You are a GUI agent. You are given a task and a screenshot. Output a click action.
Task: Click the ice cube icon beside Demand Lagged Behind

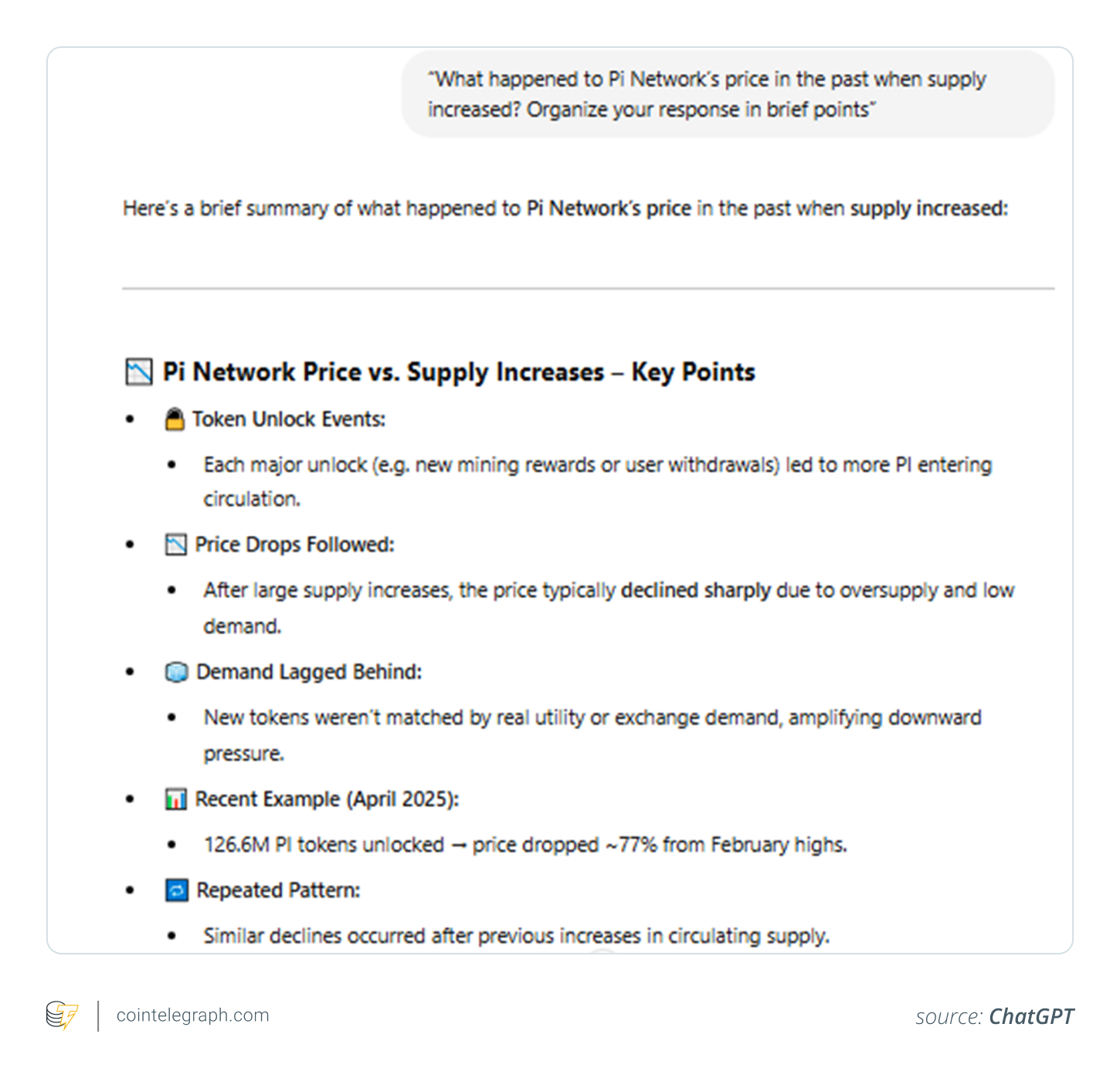pyautogui.click(x=176, y=673)
